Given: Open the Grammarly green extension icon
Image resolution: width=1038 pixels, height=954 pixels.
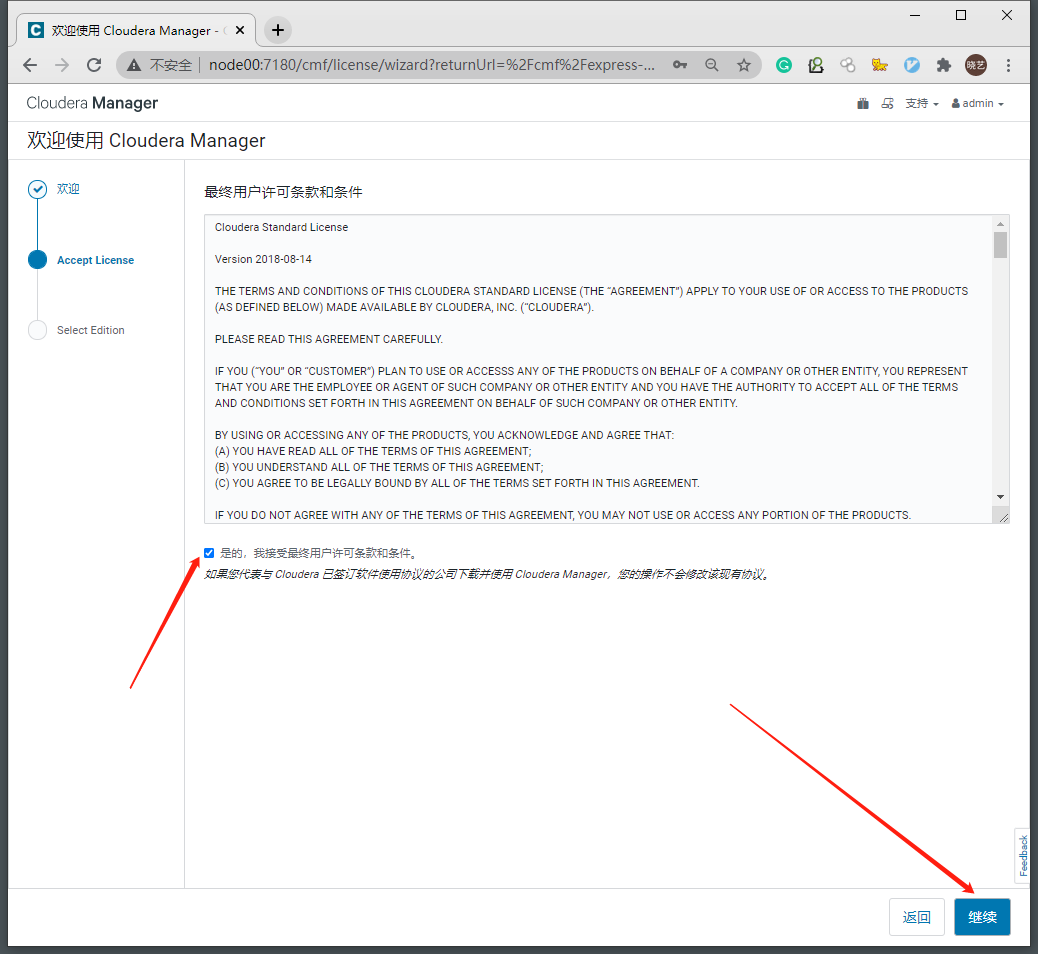Looking at the screenshot, I should tap(784, 65).
